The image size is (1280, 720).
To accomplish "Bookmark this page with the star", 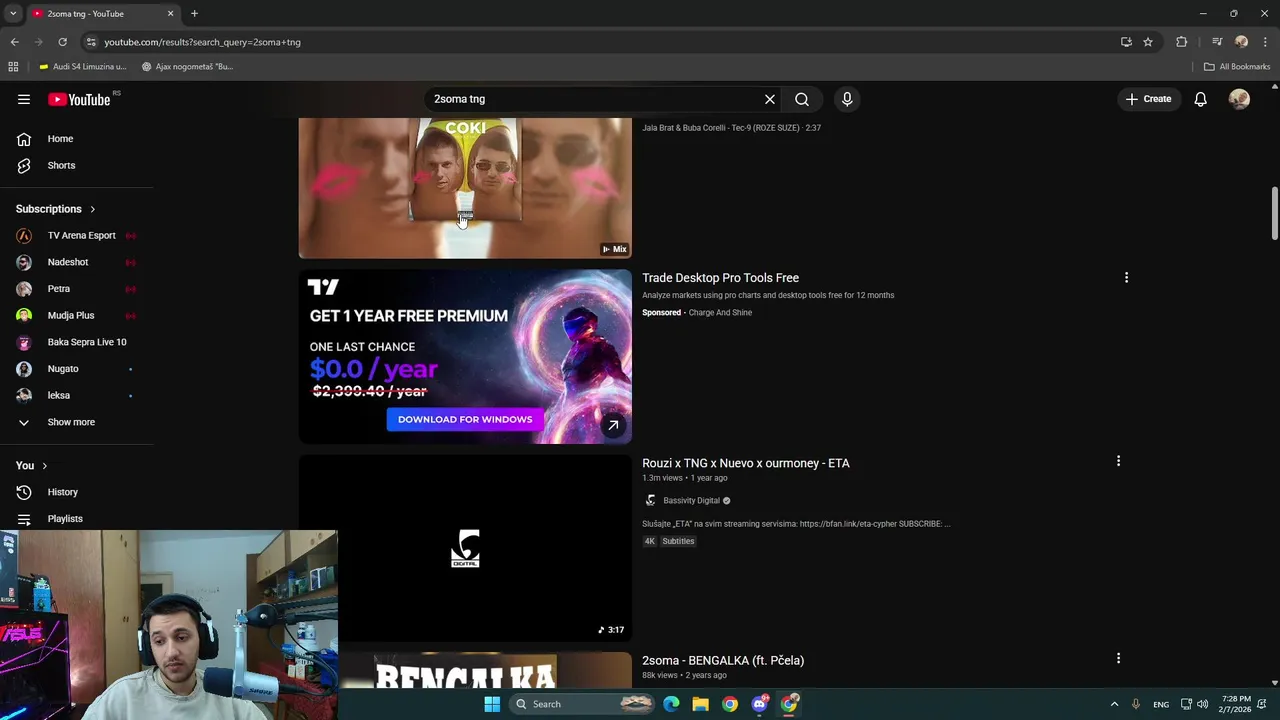I will point(1148,42).
